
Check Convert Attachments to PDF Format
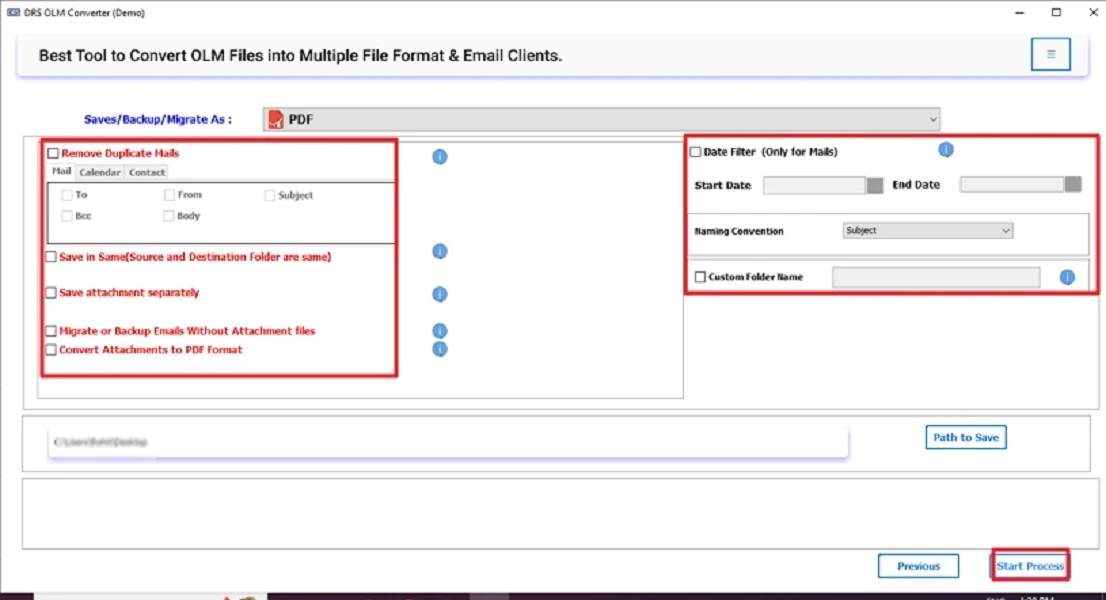(49, 349)
